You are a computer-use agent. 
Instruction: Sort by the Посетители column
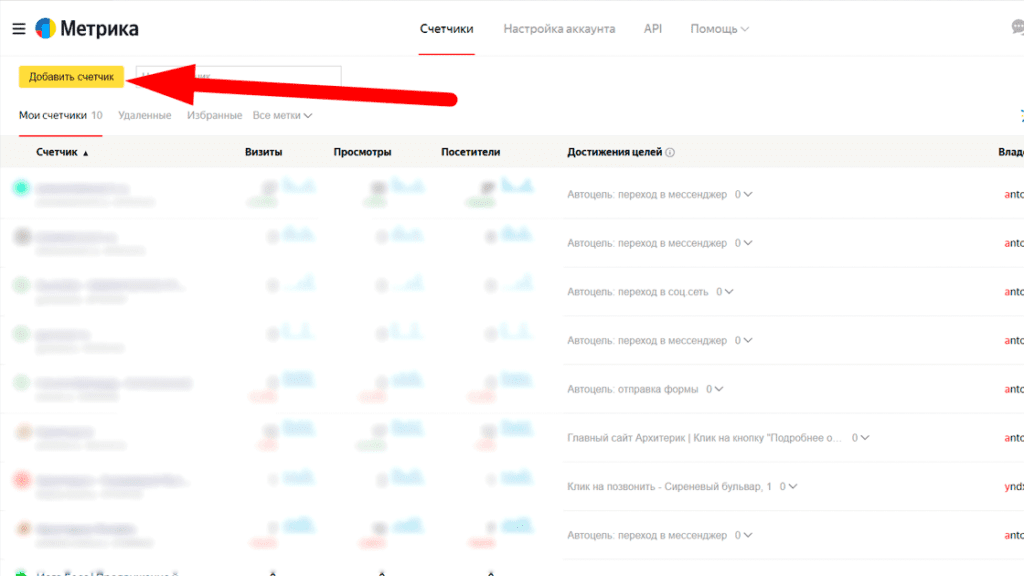(470, 152)
